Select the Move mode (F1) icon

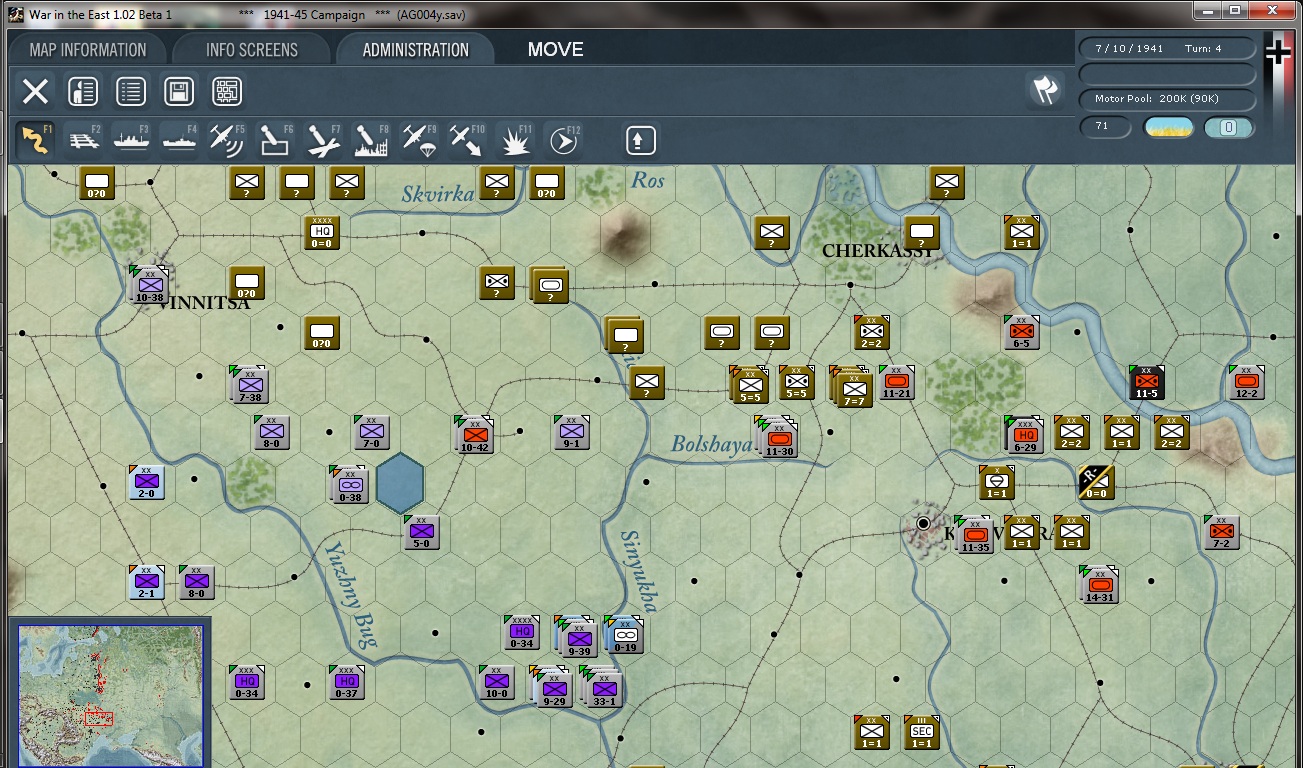pos(36,140)
